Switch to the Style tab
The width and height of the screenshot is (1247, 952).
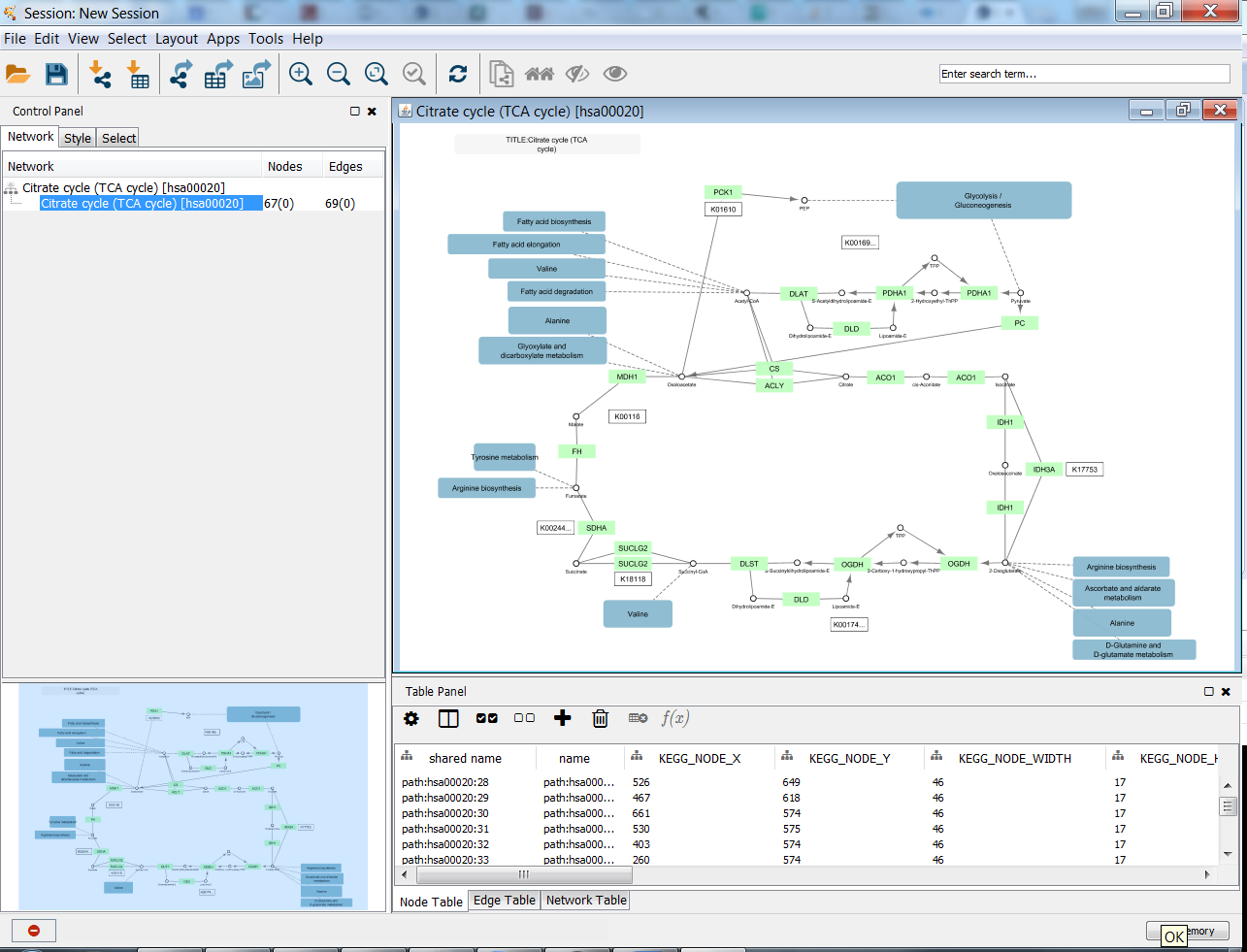click(x=78, y=138)
